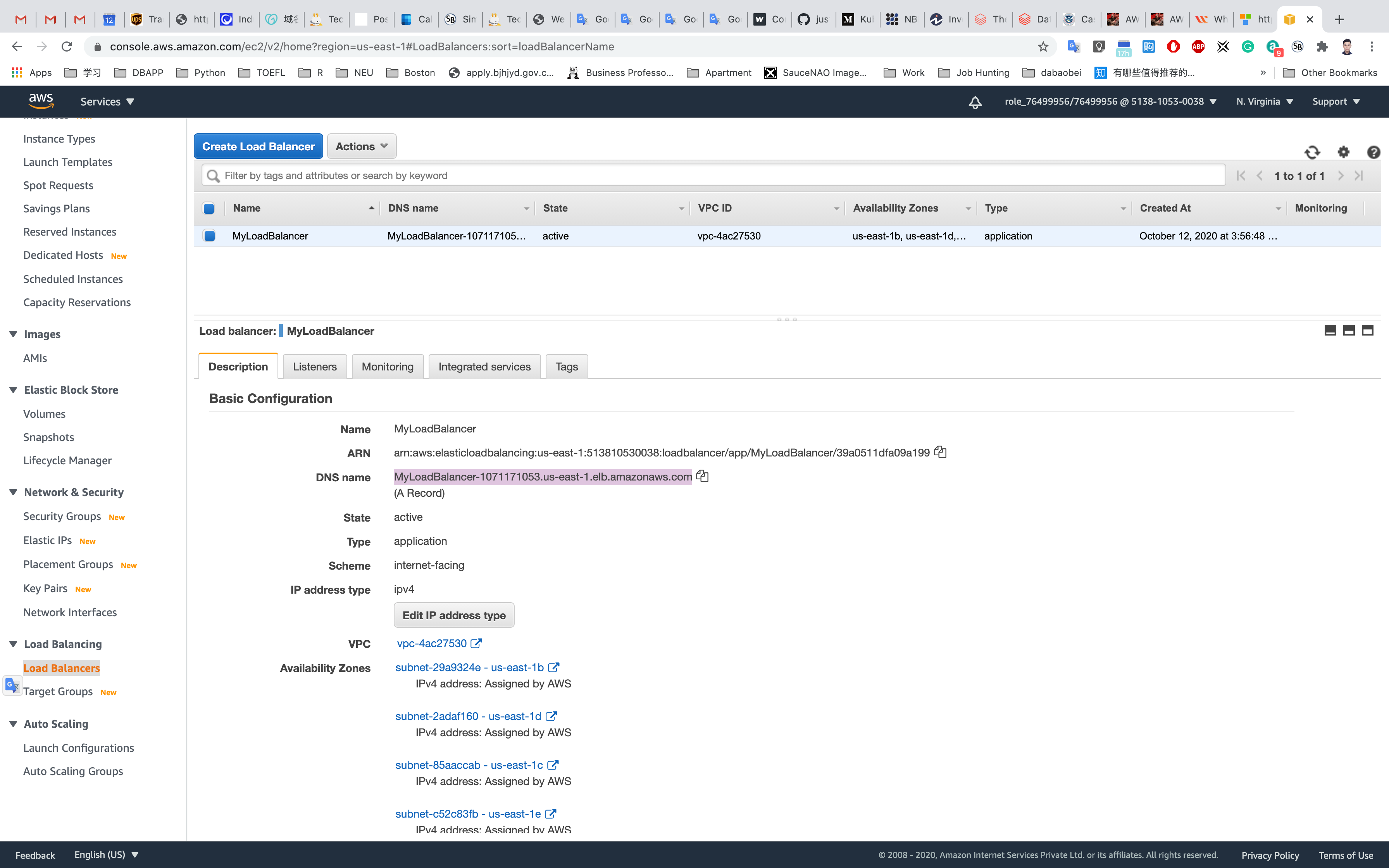Image resolution: width=1389 pixels, height=868 pixels.
Task: Toggle the select-all header checkbox
Action: tap(209, 208)
